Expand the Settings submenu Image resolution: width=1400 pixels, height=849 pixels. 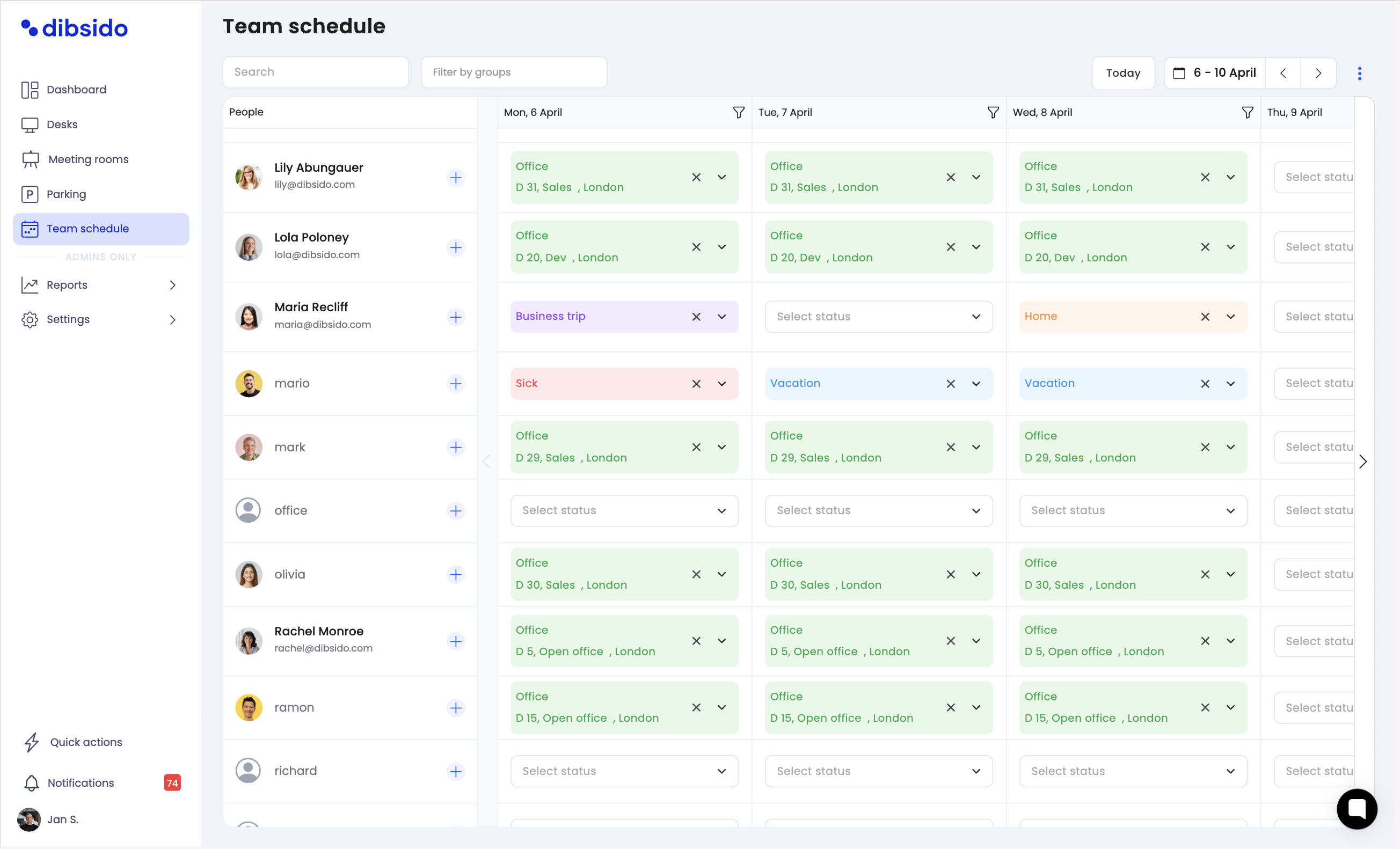173,320
